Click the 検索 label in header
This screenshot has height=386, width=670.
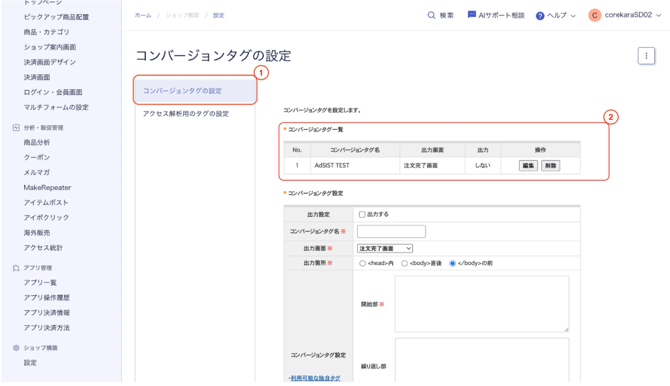(x=447, y=15)
